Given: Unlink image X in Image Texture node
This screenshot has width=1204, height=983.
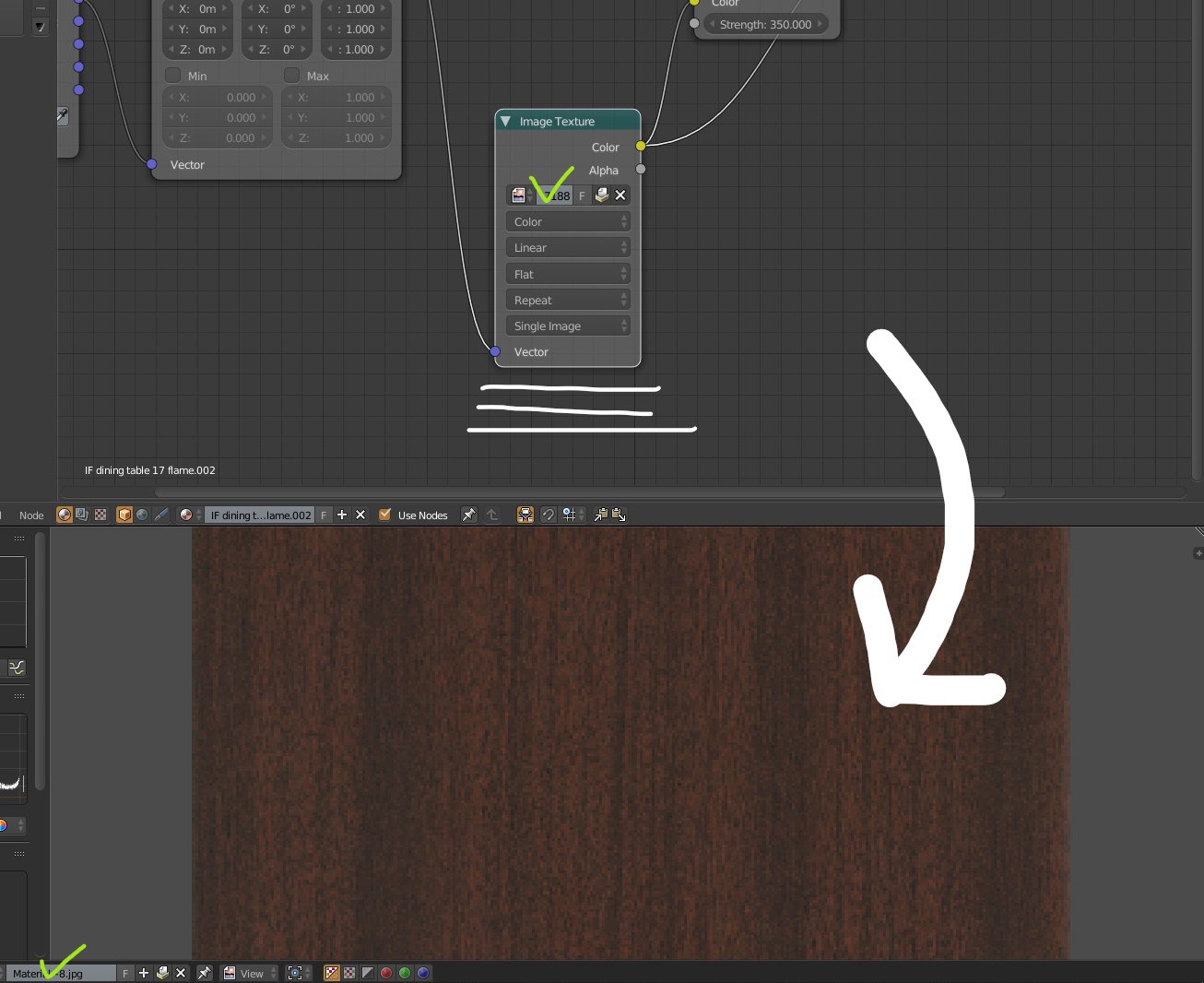Looking at the screenshot, I should click(x=620, y=195).
